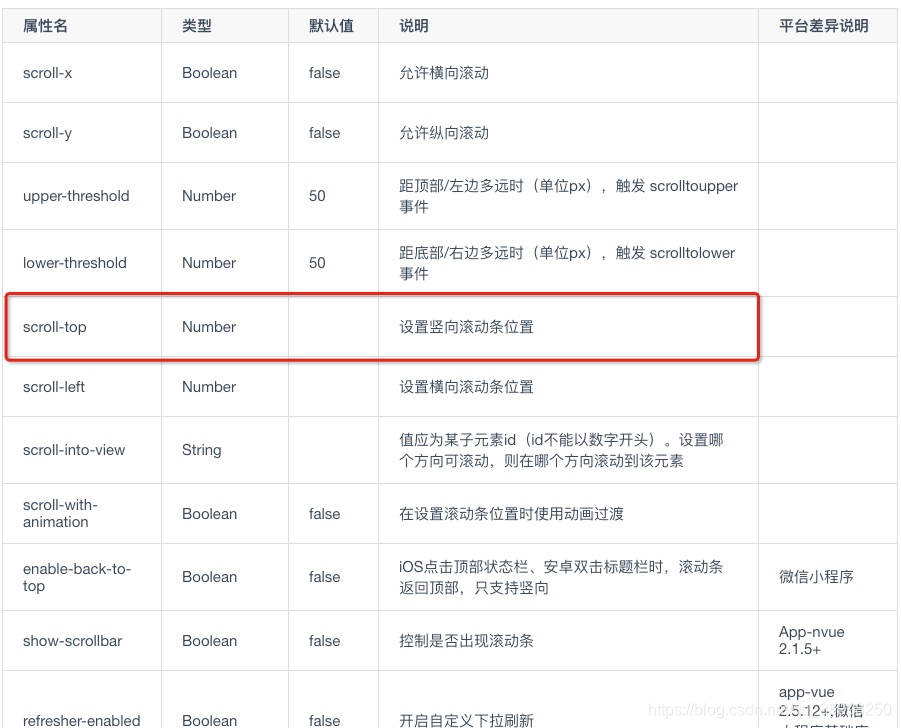This screenshot has height=728, width=901.
Task: Click the 在设置滚动条位置时使用动画过渡 description
Action: (511, 514)
